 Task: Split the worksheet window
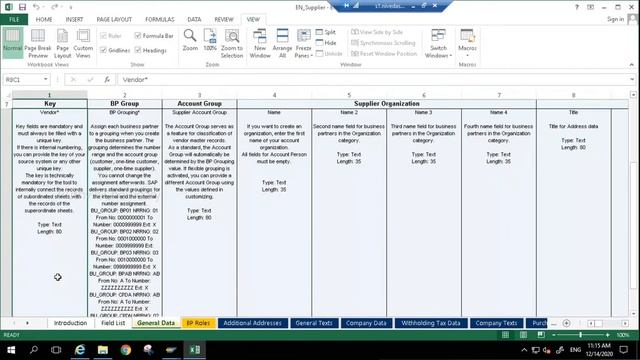click(326, 32)
